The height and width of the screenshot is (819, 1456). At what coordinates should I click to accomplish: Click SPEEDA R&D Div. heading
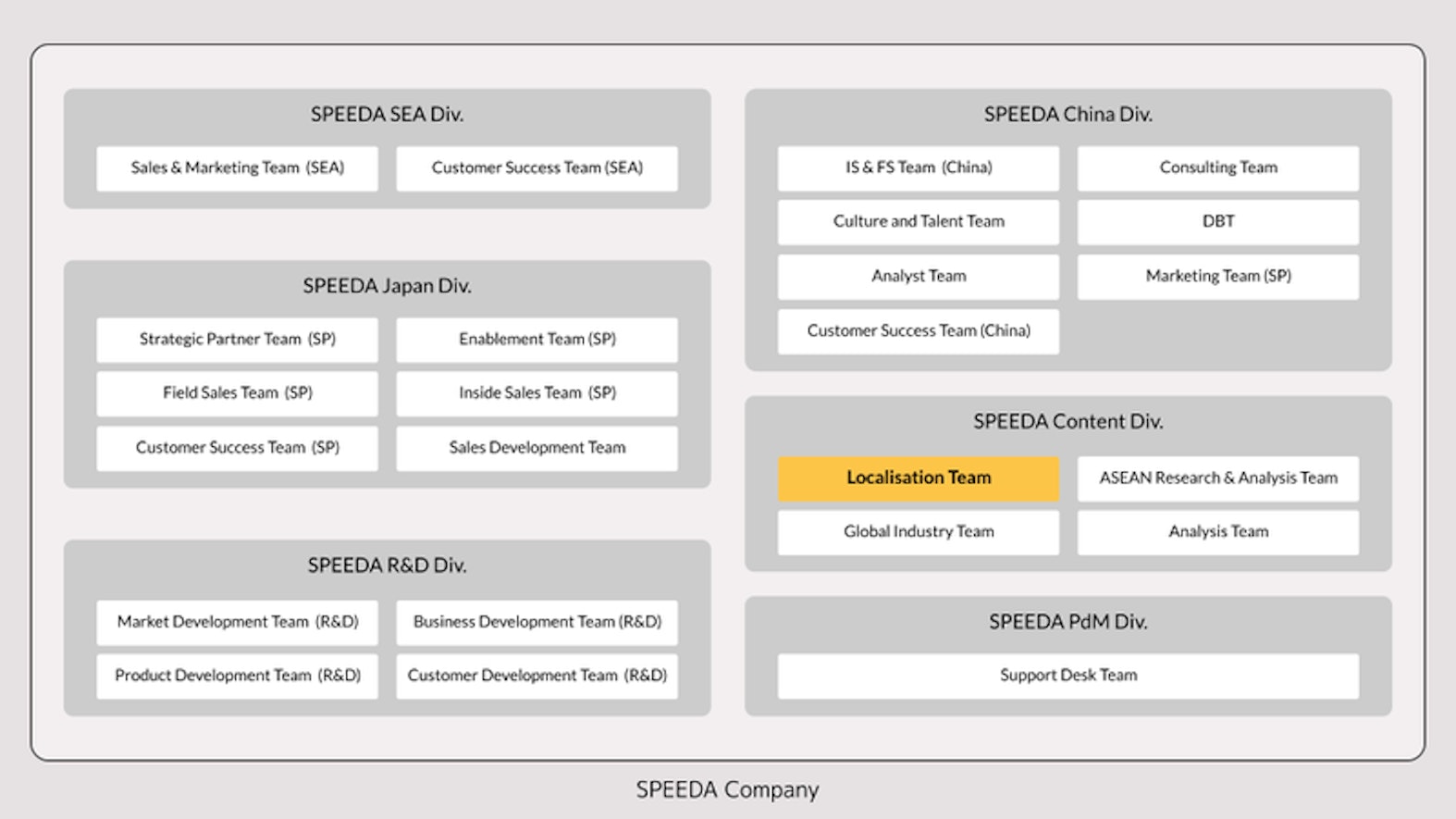click(387, 565)
